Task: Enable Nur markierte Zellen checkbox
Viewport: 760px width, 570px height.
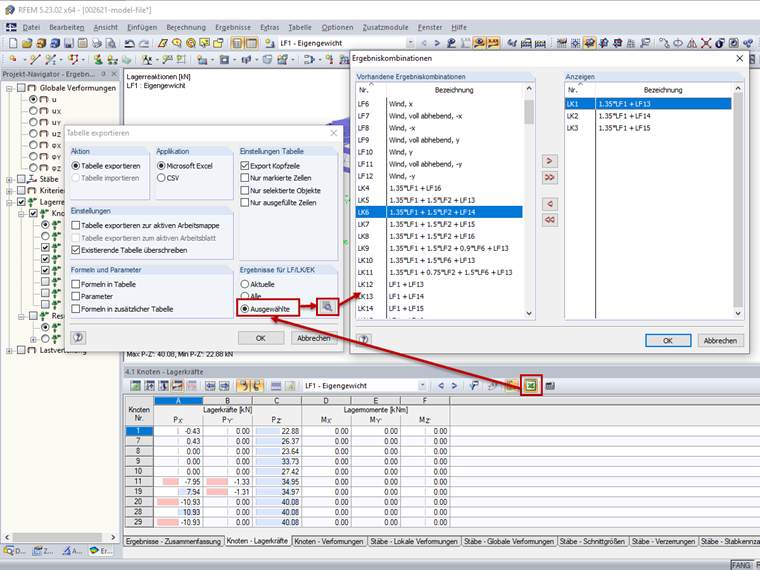Action: pyautogui.click(x=245, y=178)
